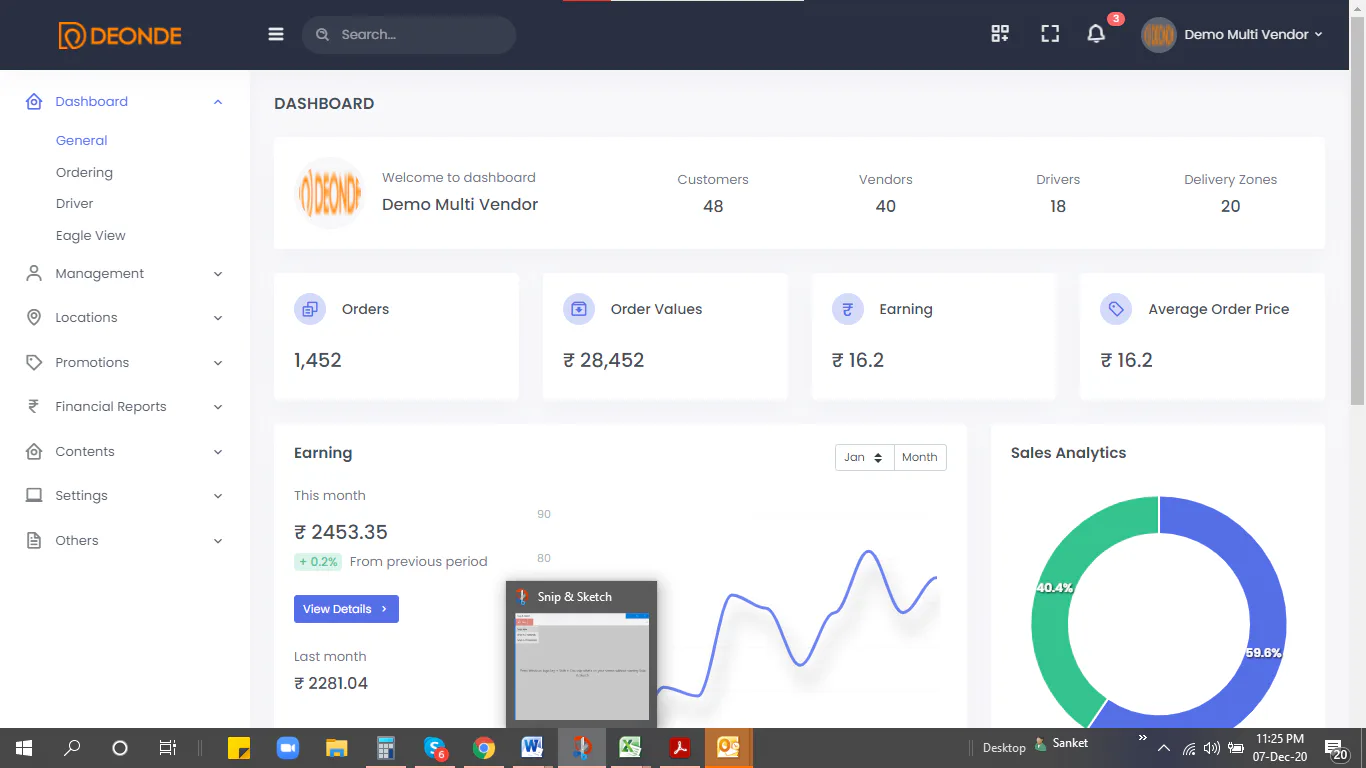Click the Customers count 48

(713, 206)
